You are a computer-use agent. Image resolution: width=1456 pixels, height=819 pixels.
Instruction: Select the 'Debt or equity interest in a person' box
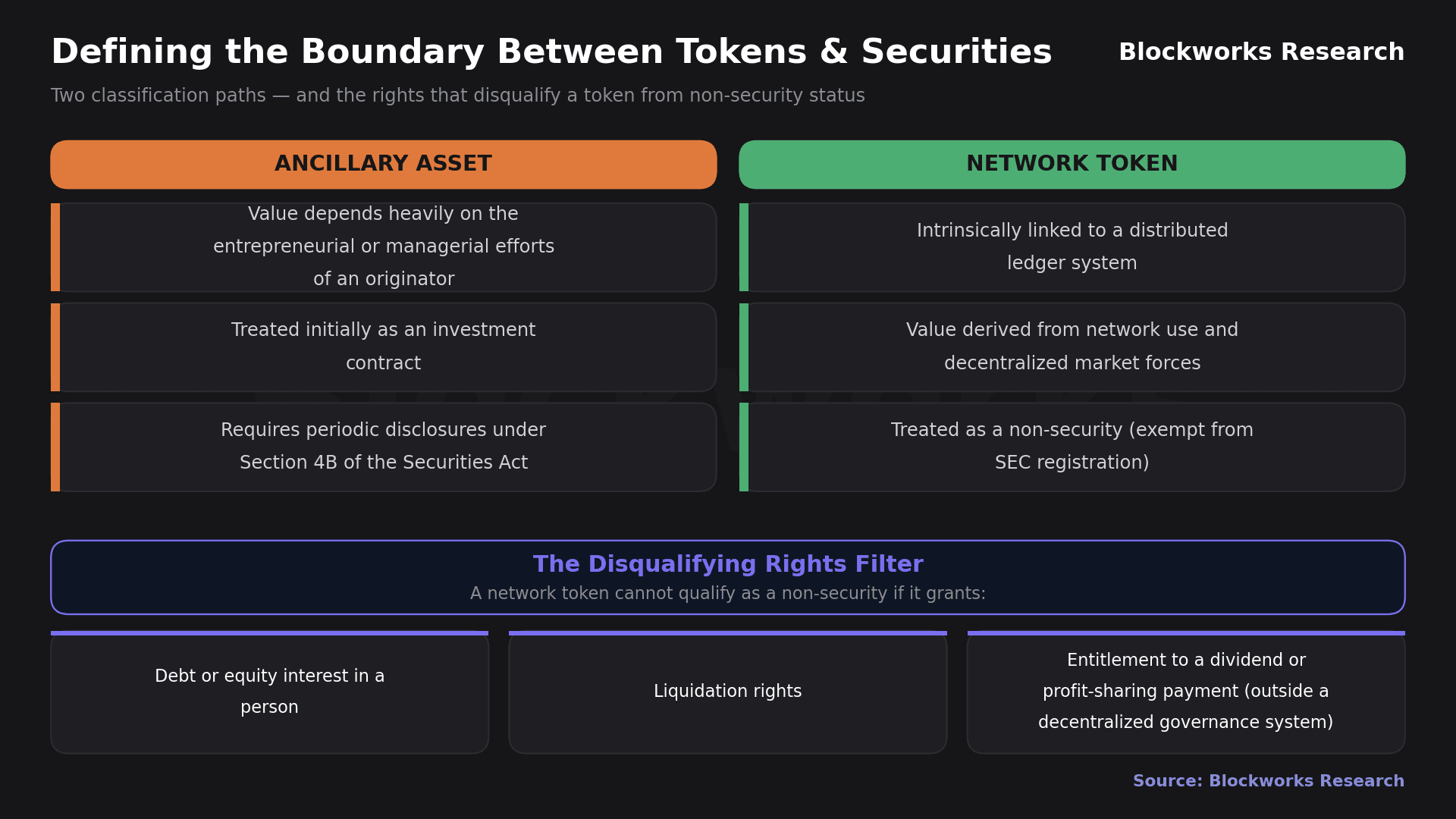coord(269,692)
